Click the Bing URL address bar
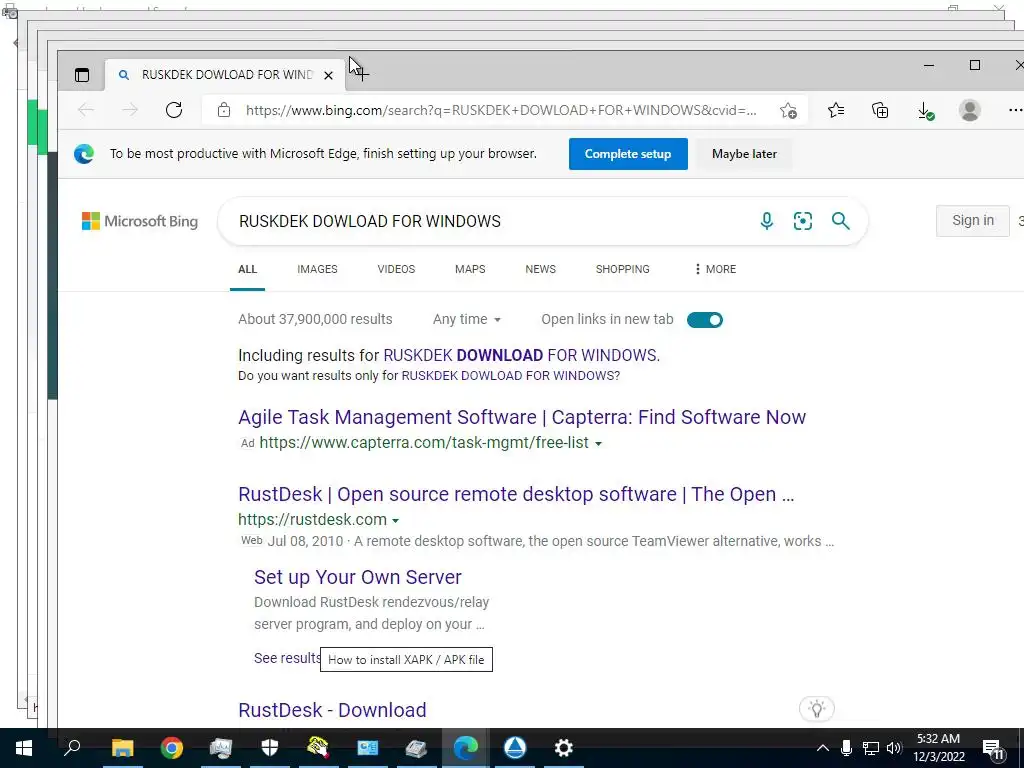The width and height of the screenshot is (1024, 768). (501, 110)
